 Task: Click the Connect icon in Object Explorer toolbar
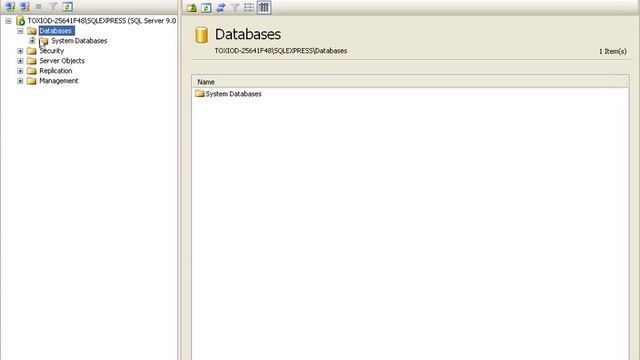(10, 7)
